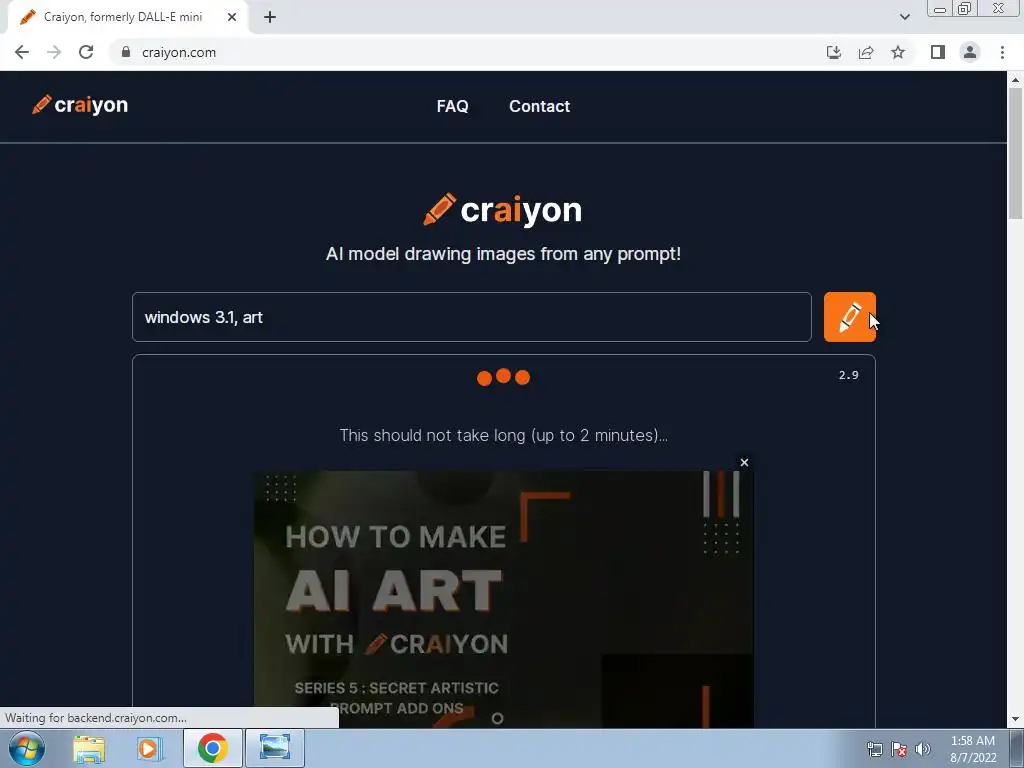The image size is (1024, 768).
Task: Open the Windows Start menu
Action: (26, 748)
